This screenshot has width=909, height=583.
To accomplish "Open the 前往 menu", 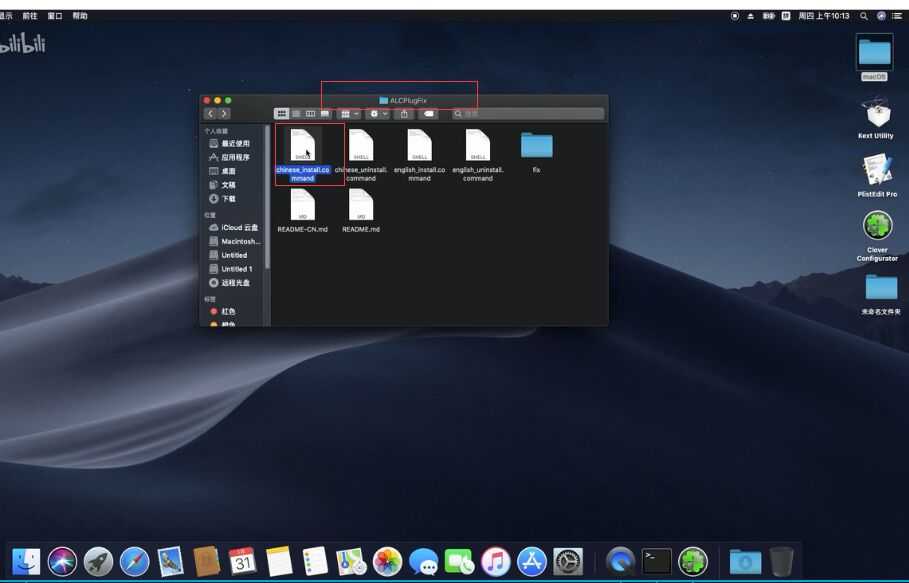I will click(x=30, y=16).
